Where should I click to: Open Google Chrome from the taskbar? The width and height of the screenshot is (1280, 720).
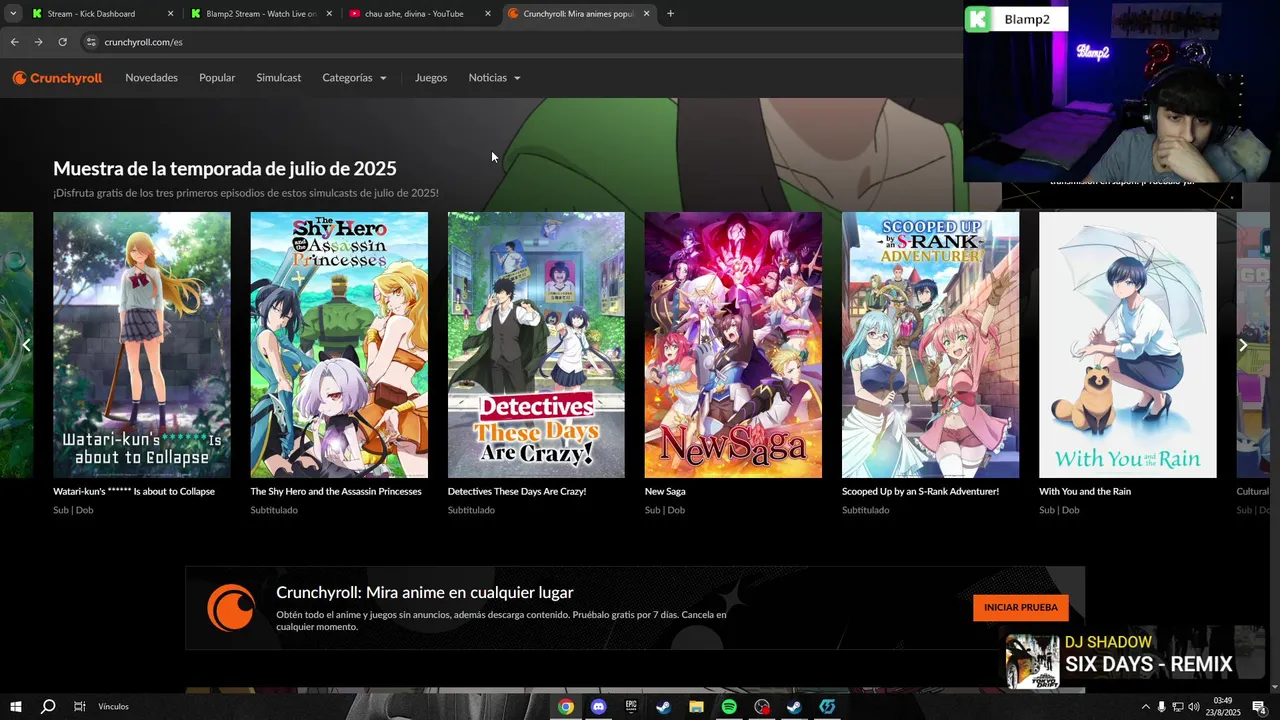point(566,707)
